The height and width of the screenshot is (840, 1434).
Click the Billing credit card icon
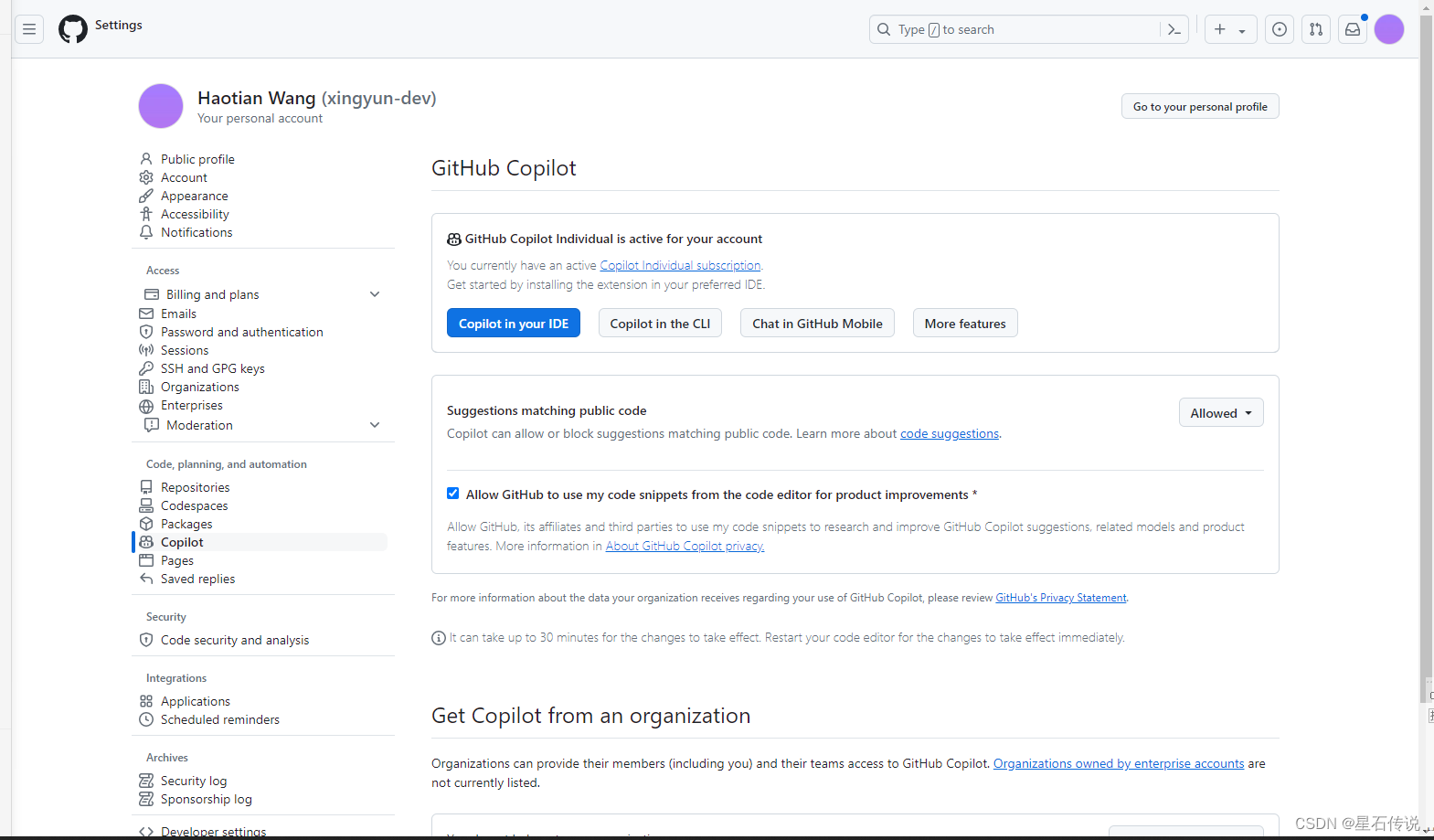point(152,294)
